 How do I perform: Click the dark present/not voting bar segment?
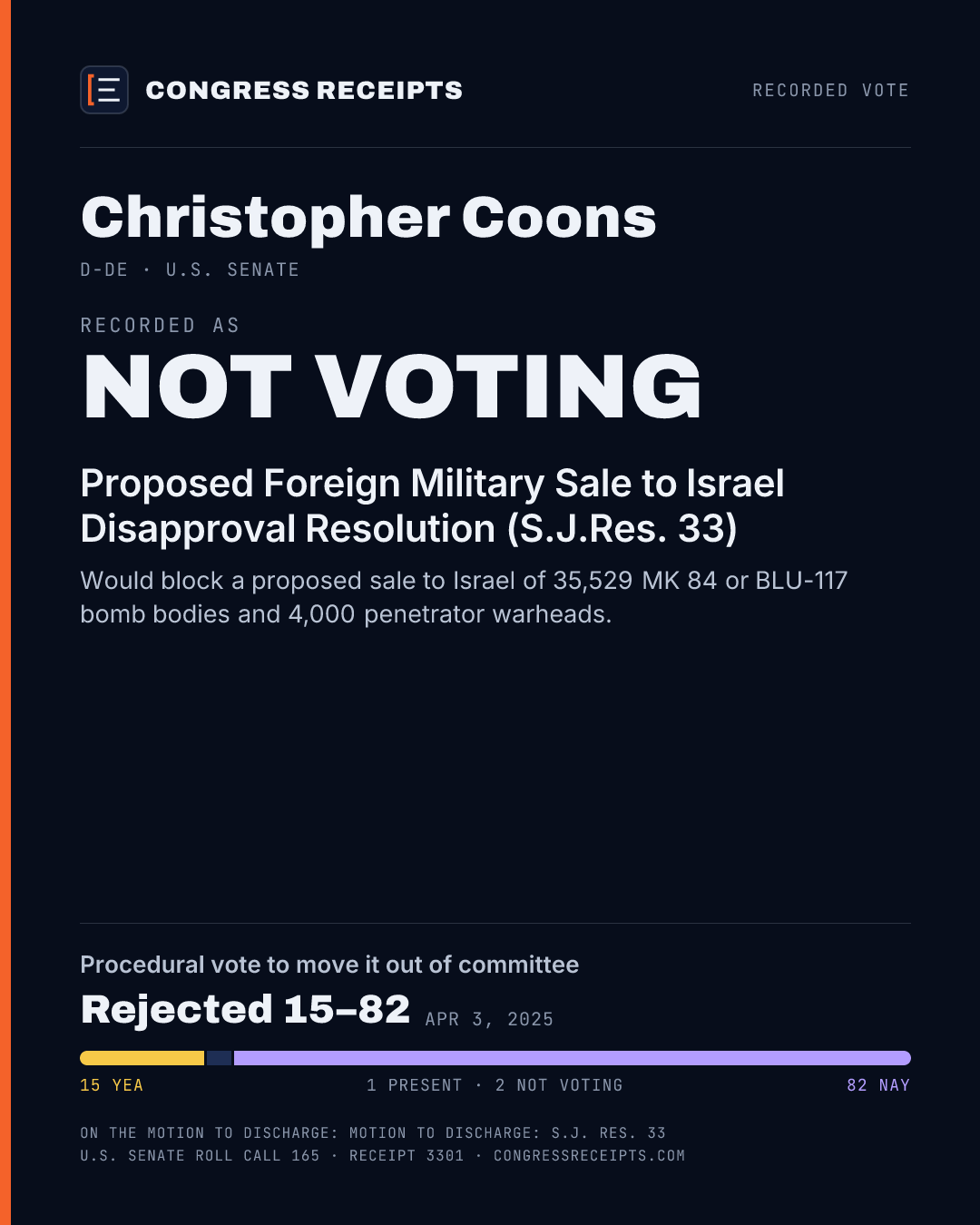[219, 1058]
